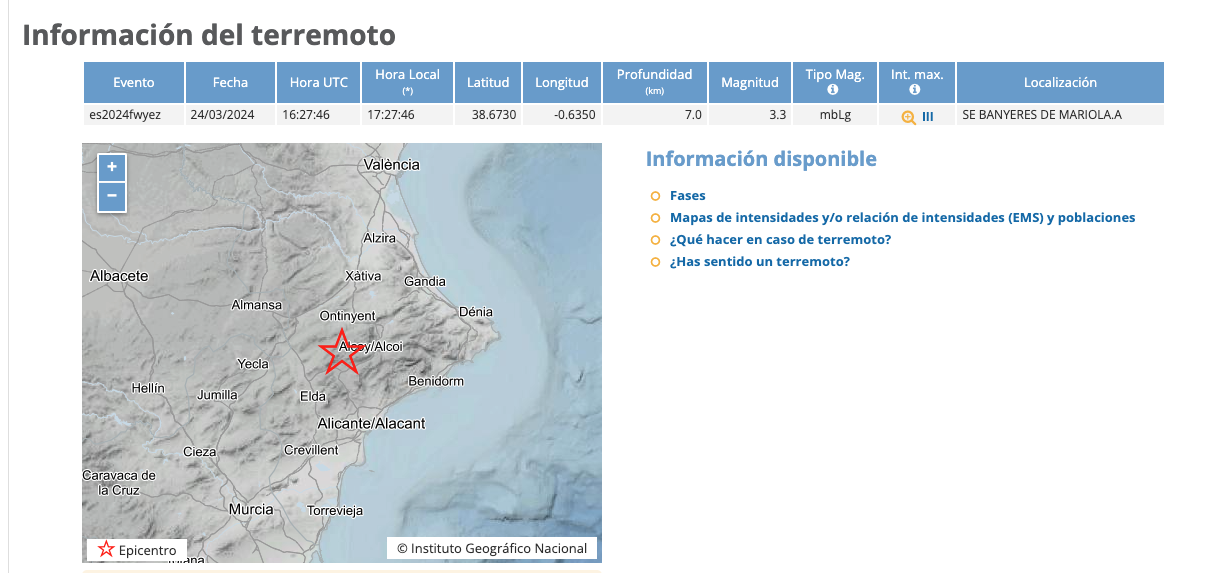
Task: Click info icon under Int. max. header
Action: (x=915, y=90)
